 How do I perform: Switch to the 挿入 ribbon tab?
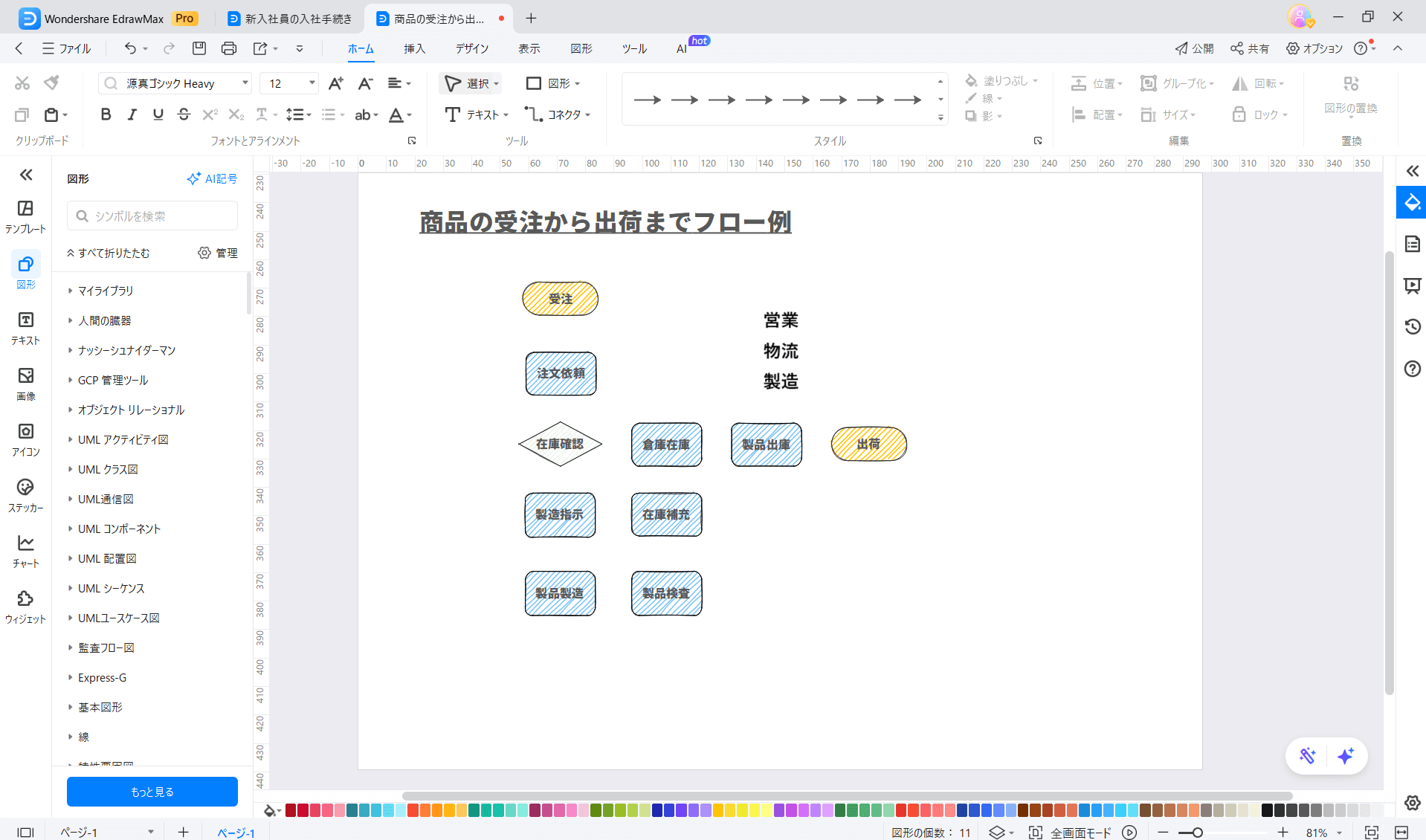coord(414,49)
